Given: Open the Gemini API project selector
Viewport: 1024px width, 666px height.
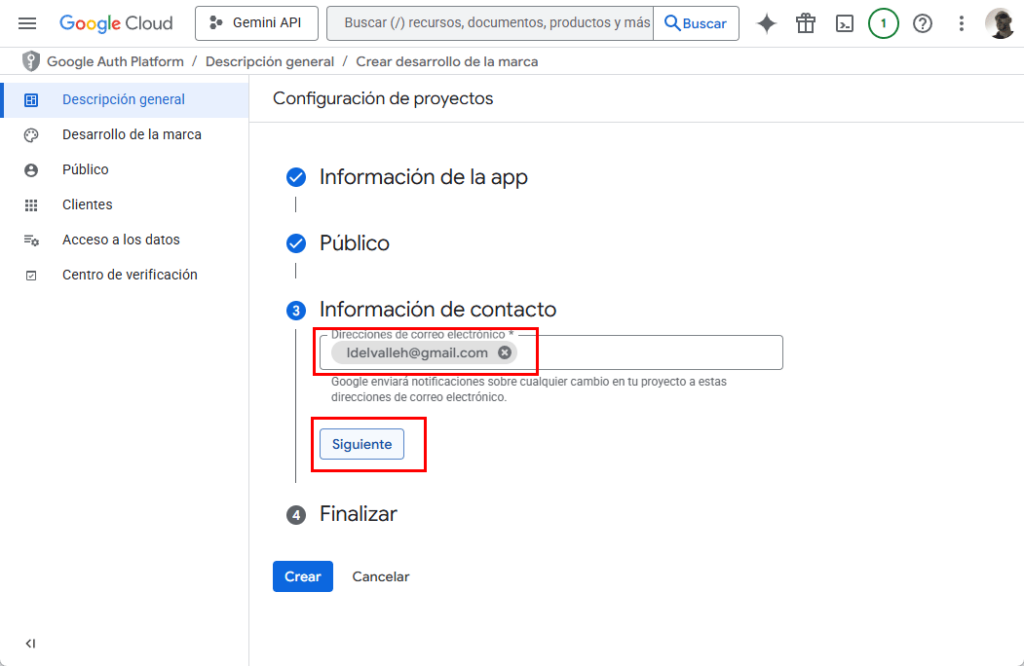Looking at the screenshot, I should [256, 23].
